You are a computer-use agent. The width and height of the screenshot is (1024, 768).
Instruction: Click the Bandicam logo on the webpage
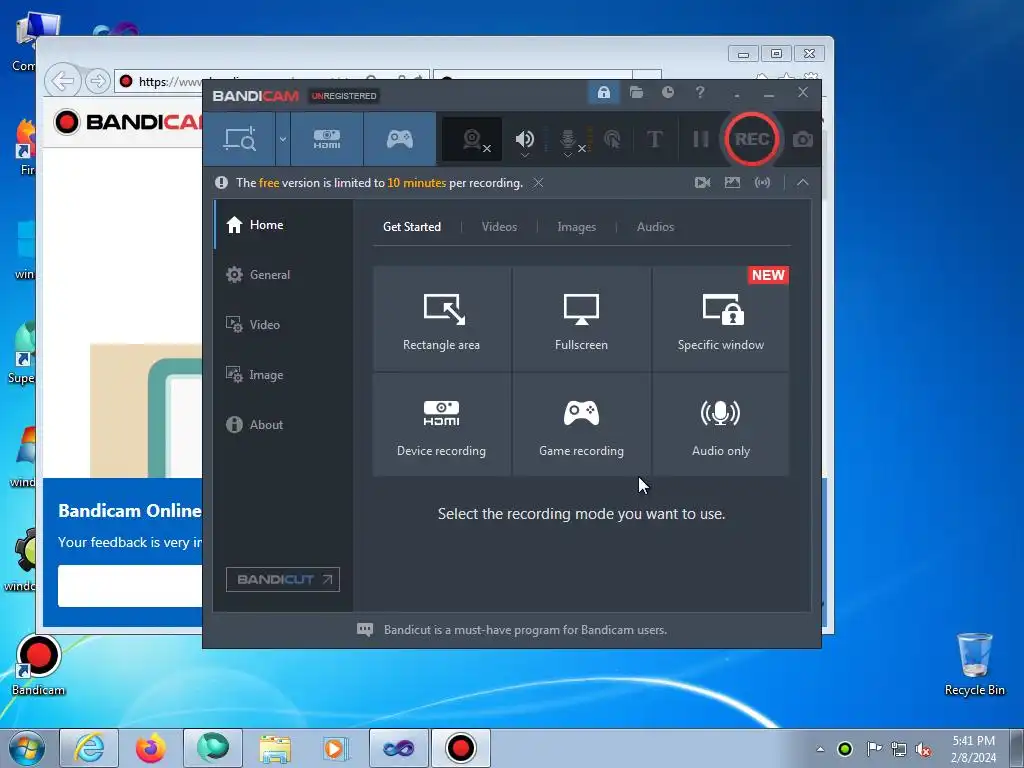128,122
